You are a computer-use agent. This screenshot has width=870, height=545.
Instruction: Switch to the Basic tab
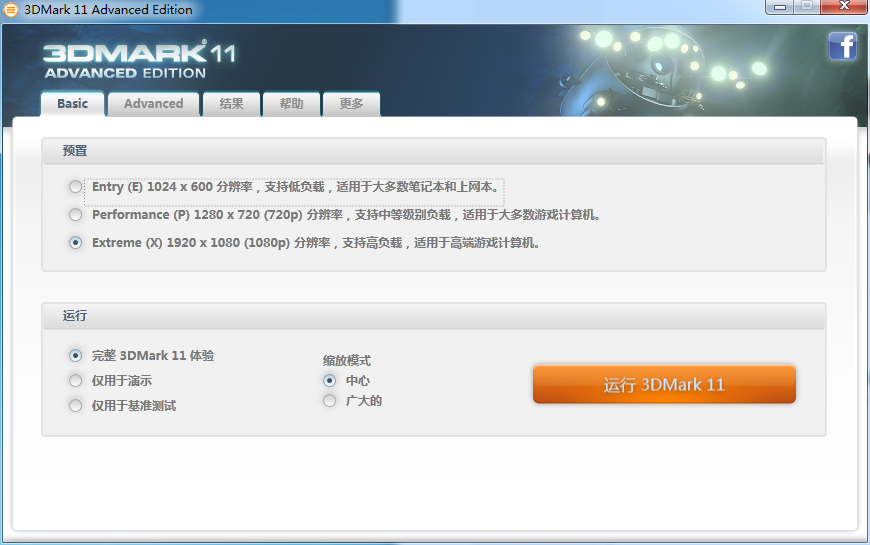[73, 104]
